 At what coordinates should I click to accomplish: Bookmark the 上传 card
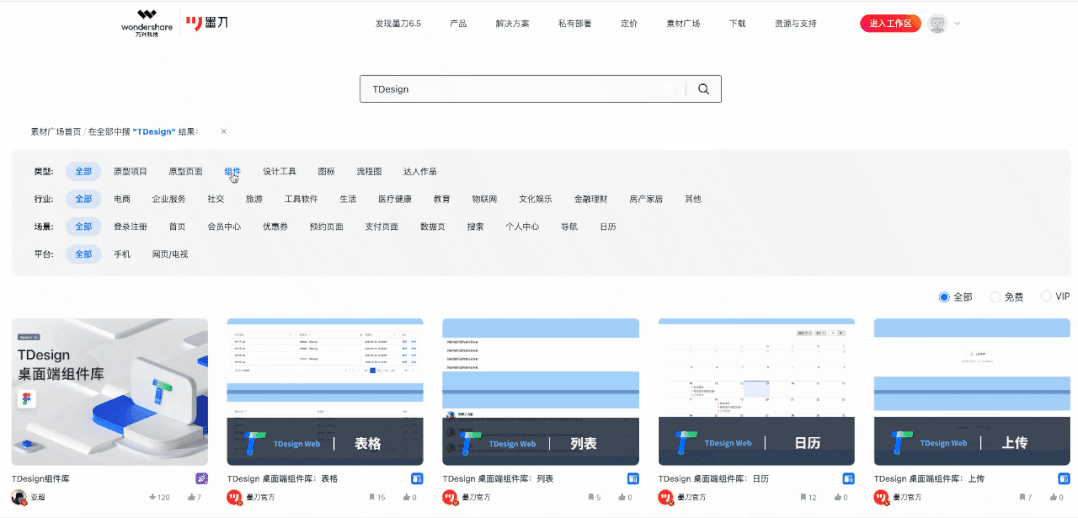(x=1023, y=497)
